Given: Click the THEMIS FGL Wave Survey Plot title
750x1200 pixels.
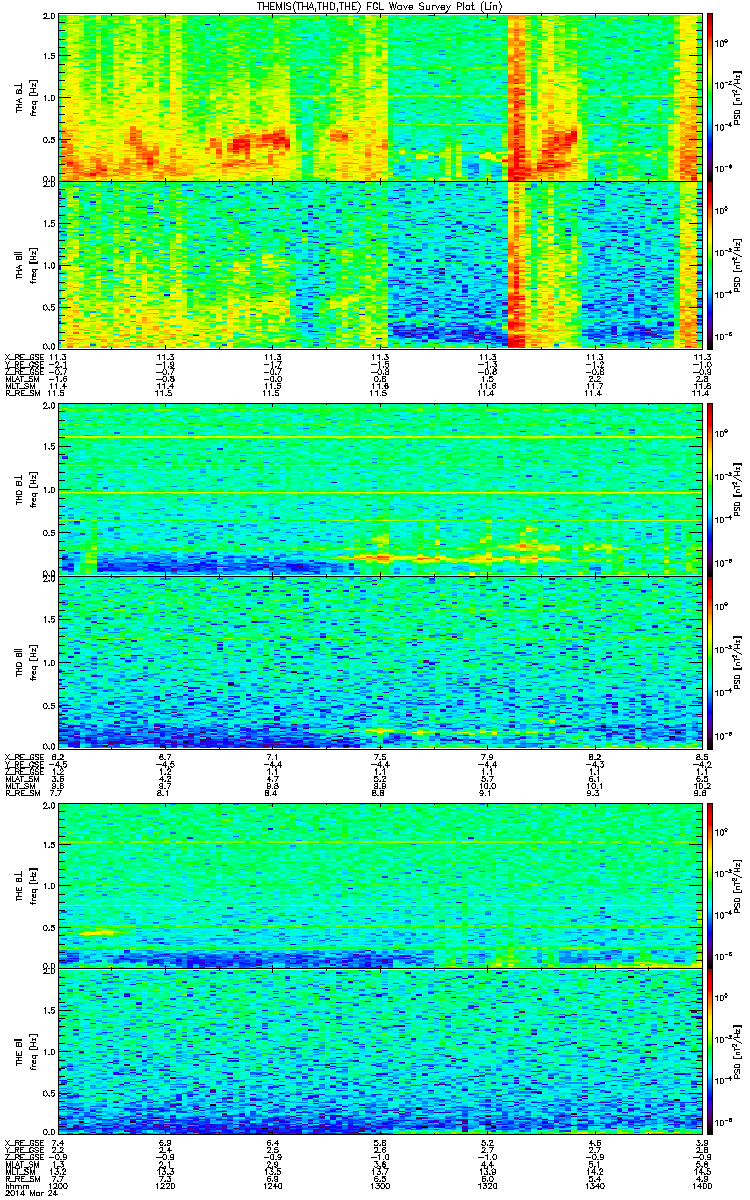Looking at the screenshot, I should click(x=380, y=7).
